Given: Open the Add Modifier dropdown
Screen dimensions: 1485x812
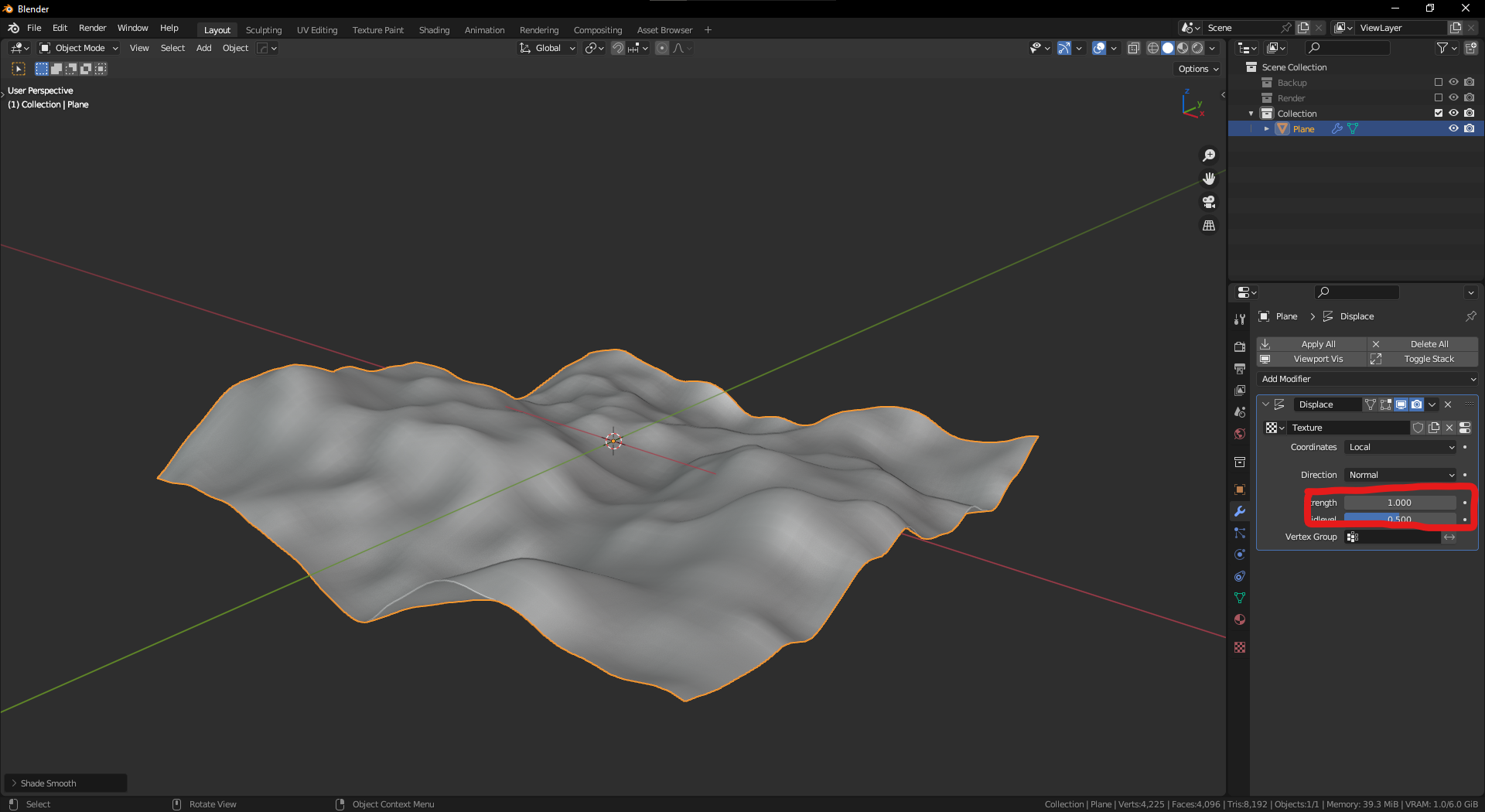Looking at the screenshot, I should point(1367,379).
